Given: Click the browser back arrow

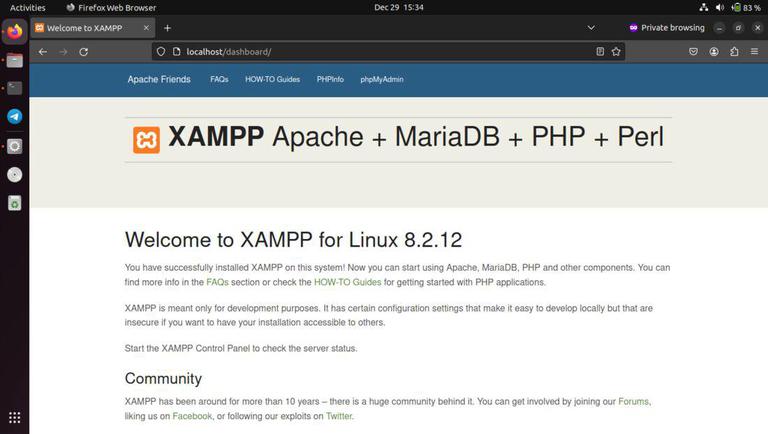Looking at the screenshot, I should 43,51.
